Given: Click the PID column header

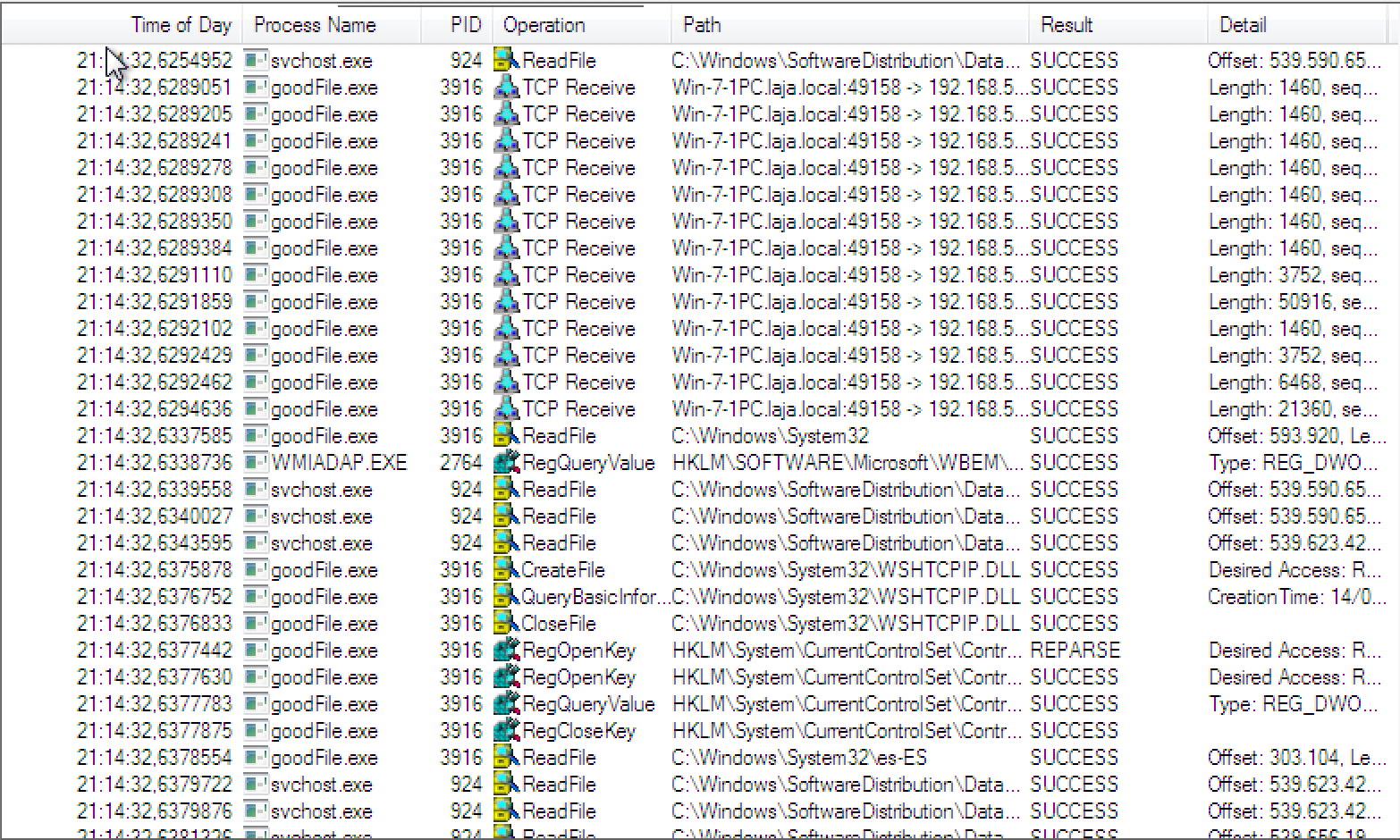Looking at the screenshot, I should pos(466,25).
